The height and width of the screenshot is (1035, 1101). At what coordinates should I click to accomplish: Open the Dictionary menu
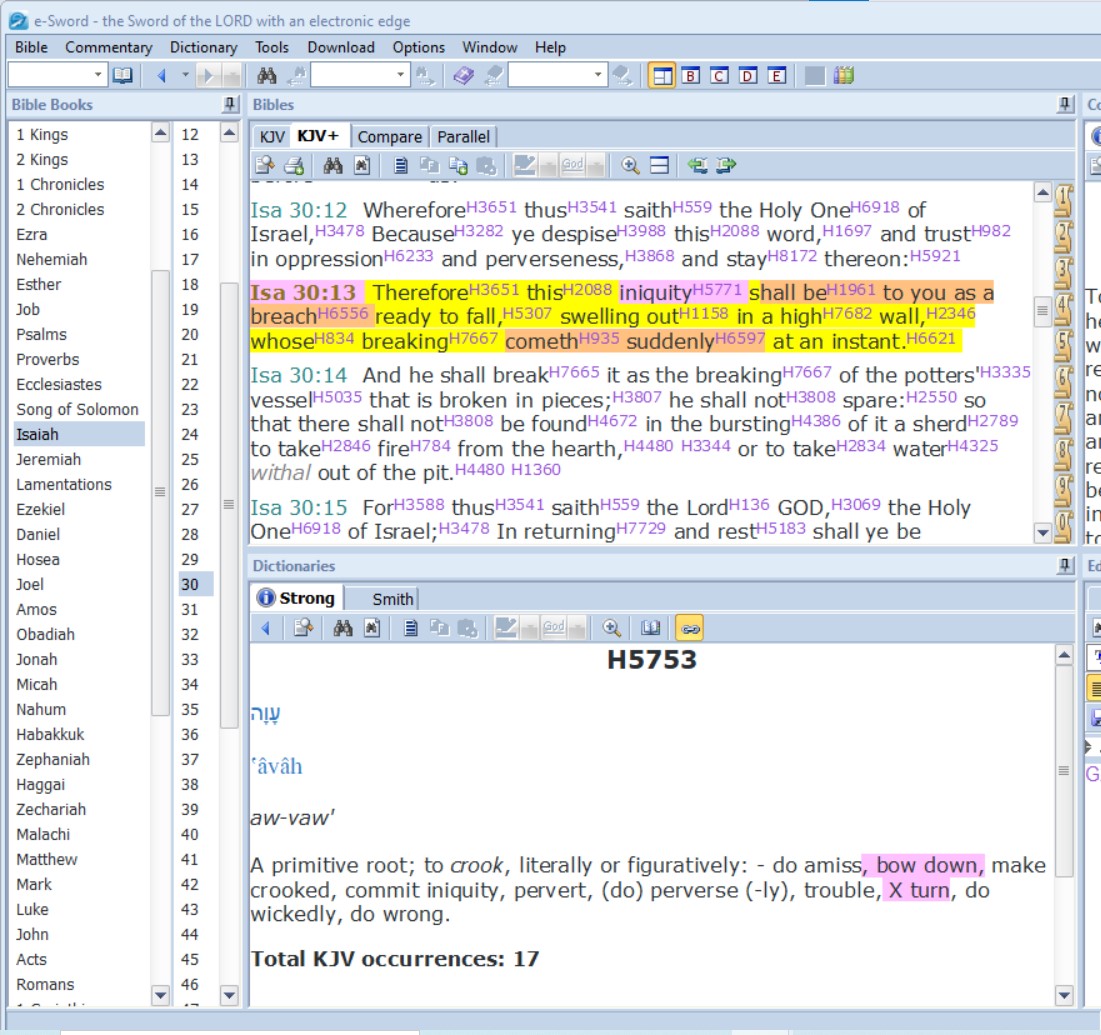pyautogui.click(x=204, y=47)
